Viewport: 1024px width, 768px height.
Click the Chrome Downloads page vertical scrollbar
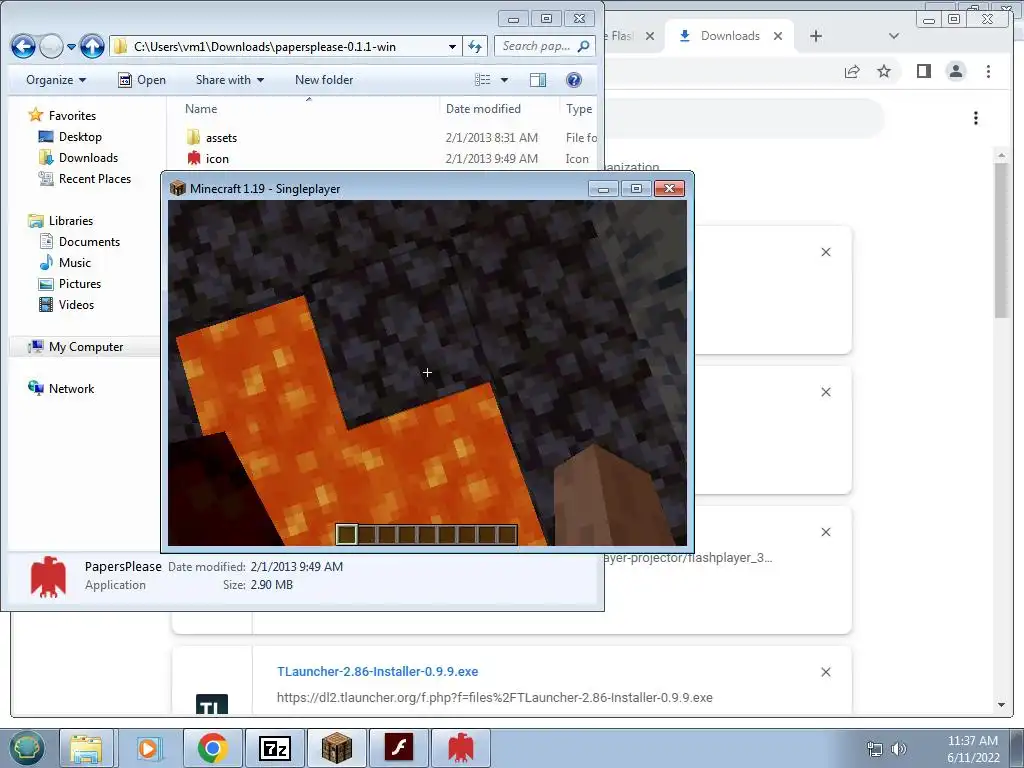point(1001,240)
